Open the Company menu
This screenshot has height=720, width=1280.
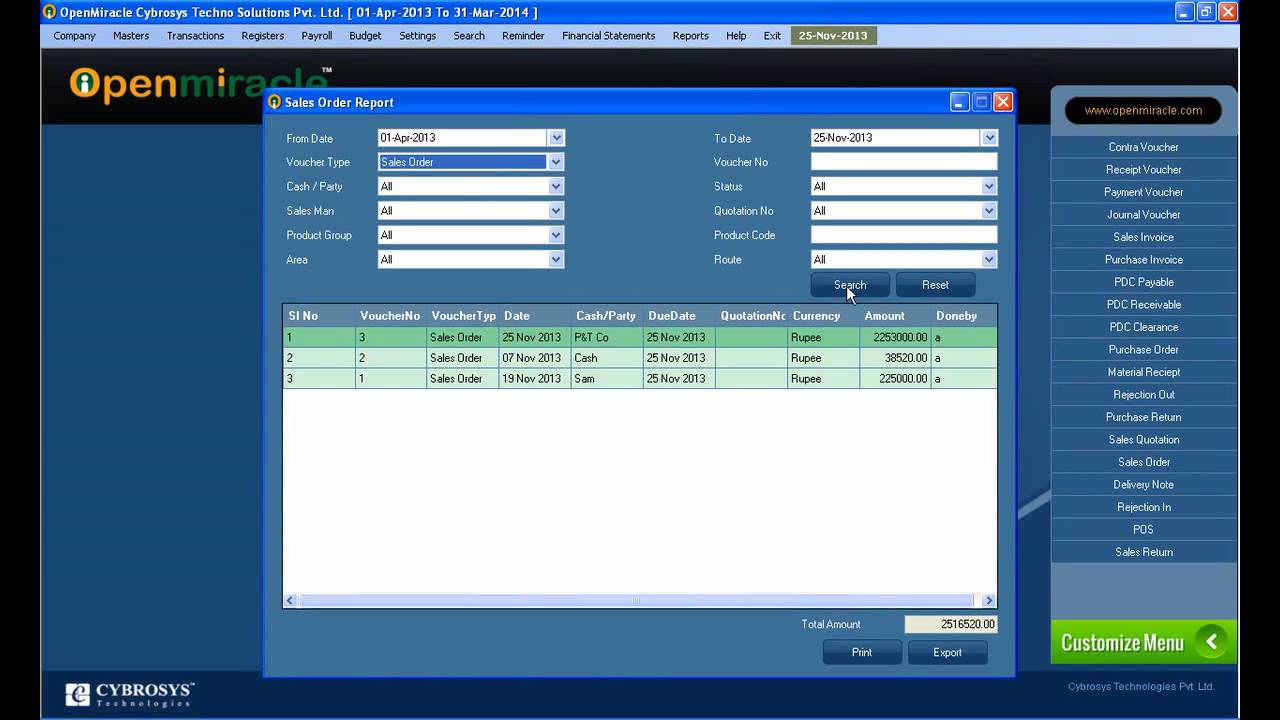tap(75, 36)
